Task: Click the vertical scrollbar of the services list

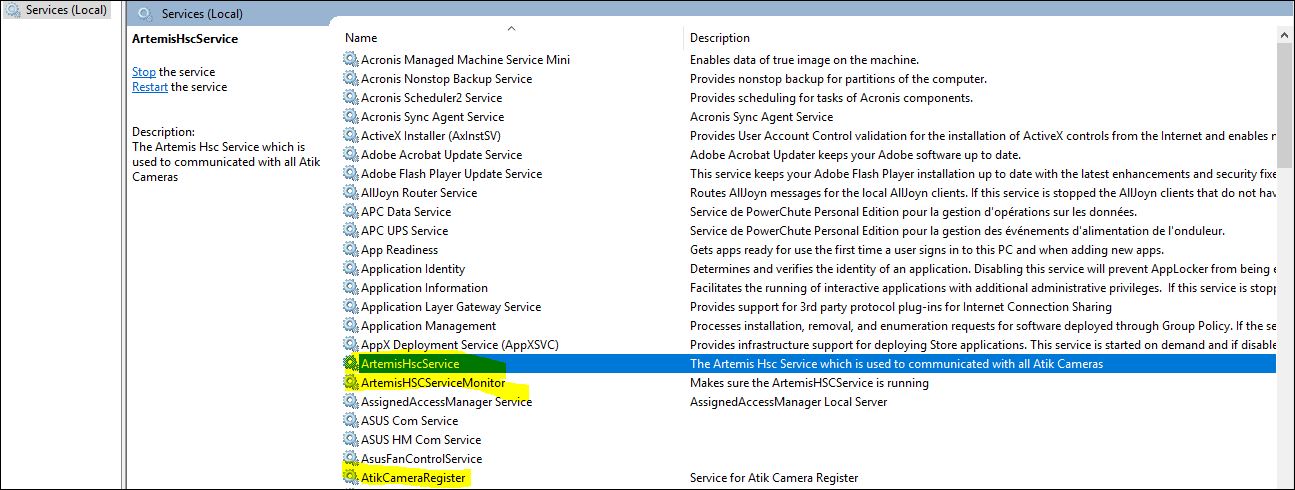Action: point(1286,250)
